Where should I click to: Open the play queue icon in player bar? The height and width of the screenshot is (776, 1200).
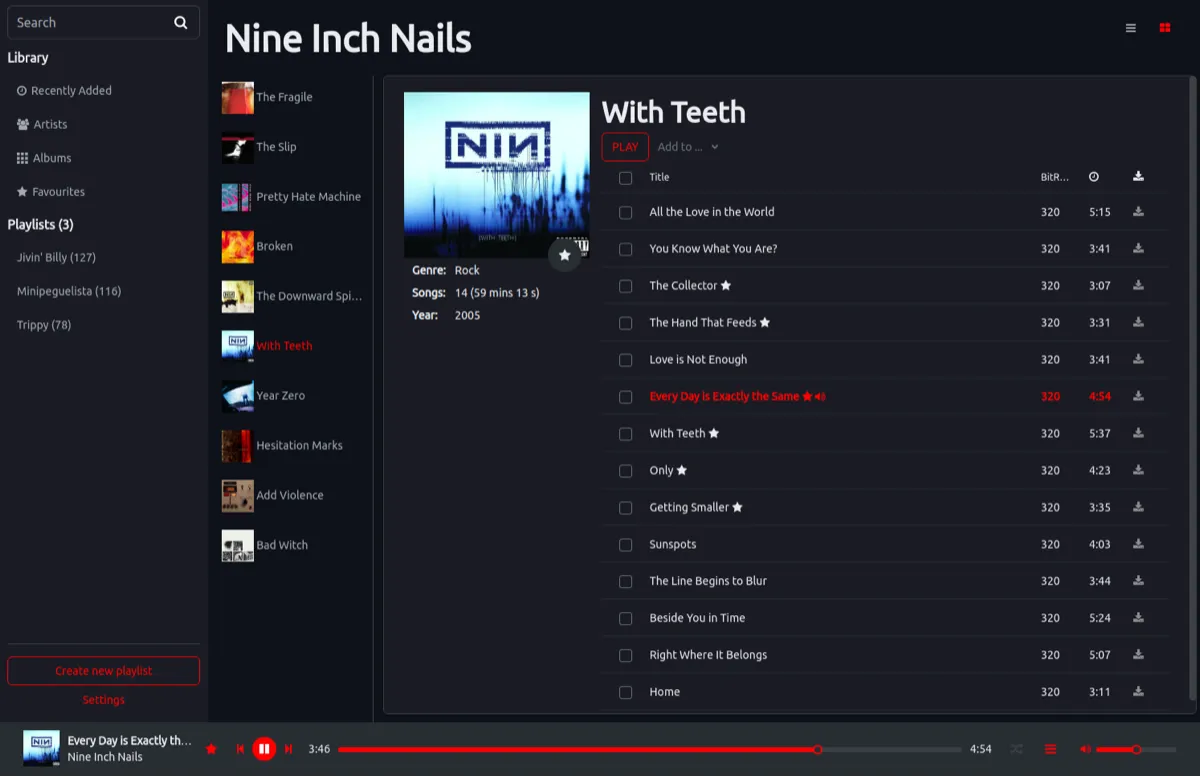[x=1050, y=748]
